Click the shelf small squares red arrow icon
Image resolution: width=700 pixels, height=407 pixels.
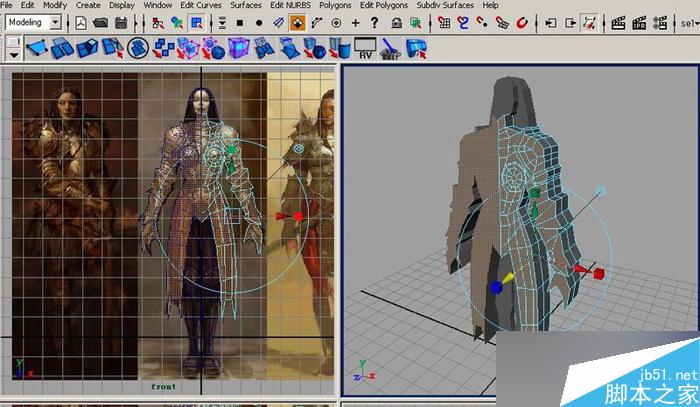pyautogui.click(x=163, y=48)
